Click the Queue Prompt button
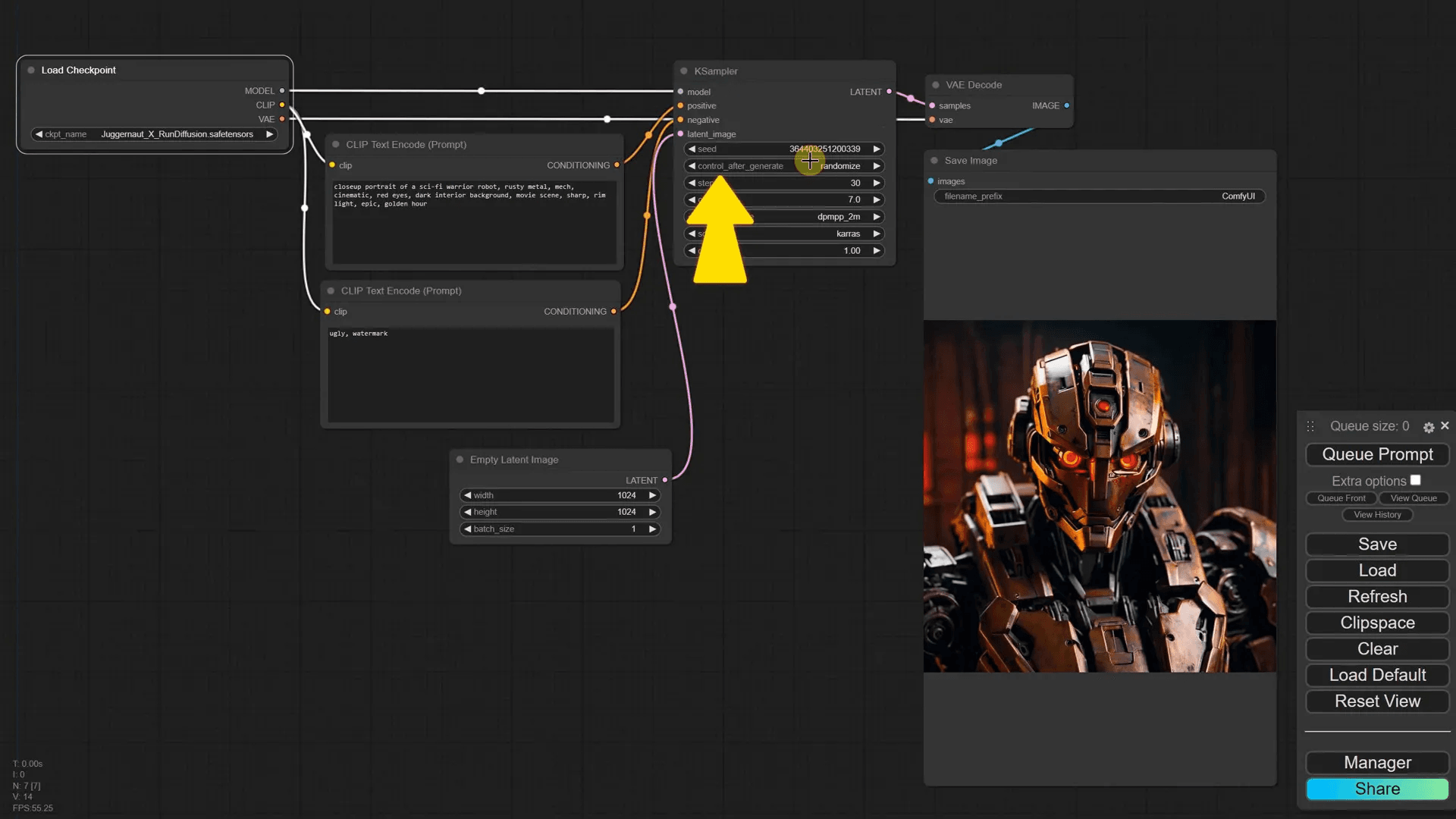 pyautogui.click(x=1377, y=454)
